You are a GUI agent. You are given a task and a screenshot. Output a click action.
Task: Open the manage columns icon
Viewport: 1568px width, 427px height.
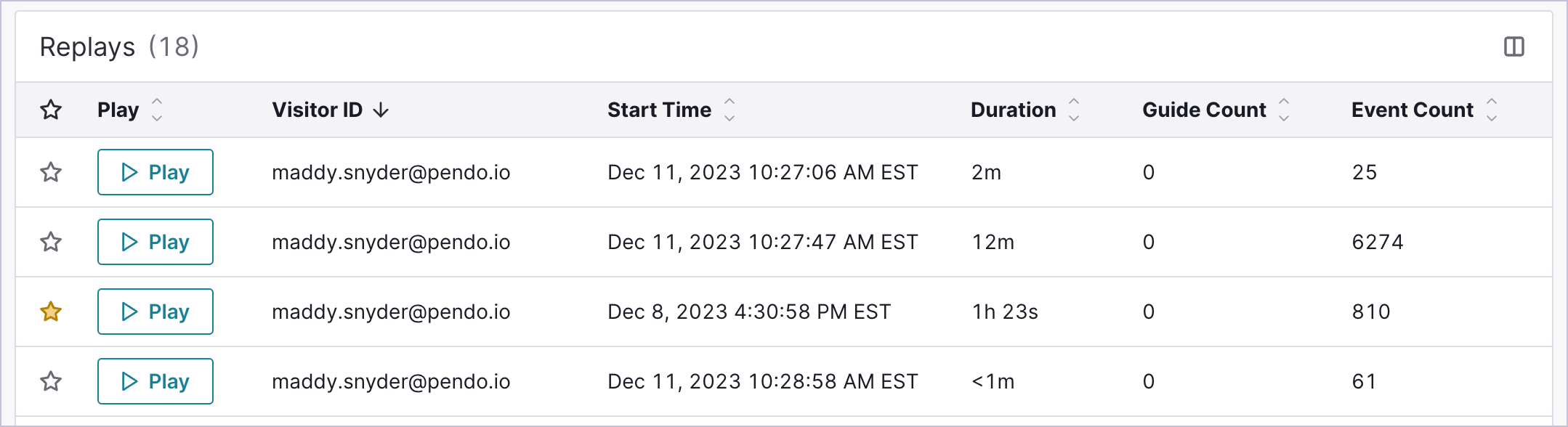point(1514,47)
